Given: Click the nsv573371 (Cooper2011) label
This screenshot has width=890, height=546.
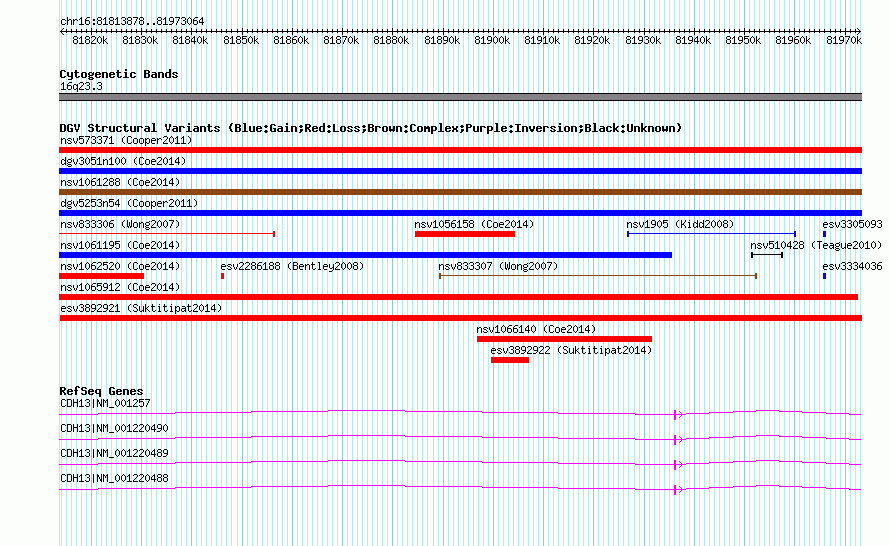Looking at the screenshot, I should (x=126, y=140).
